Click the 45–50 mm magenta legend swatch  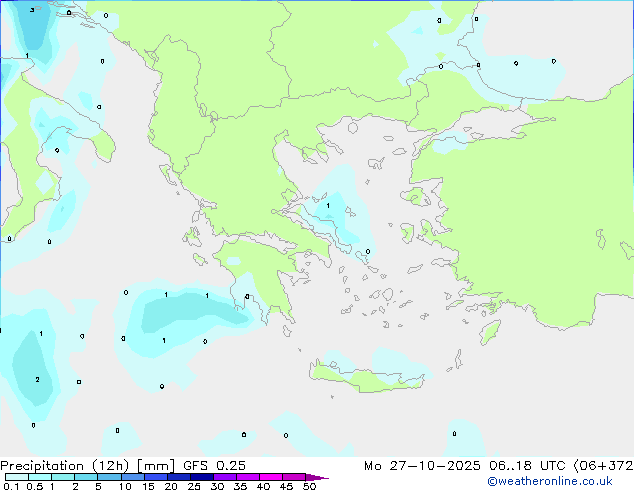tap(294, 477)
